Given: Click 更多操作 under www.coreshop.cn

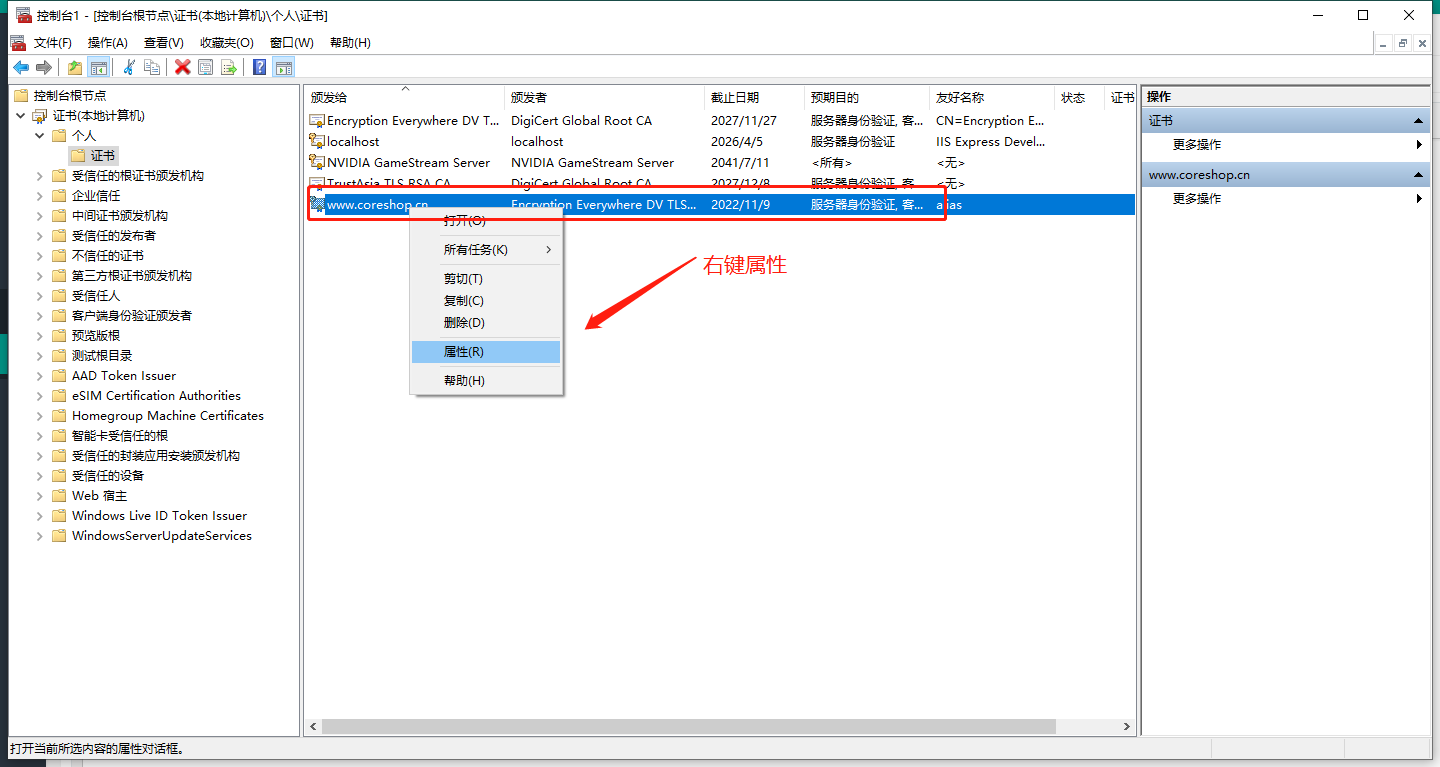Looking at the screenshot, I should (x=1197, y=199).
